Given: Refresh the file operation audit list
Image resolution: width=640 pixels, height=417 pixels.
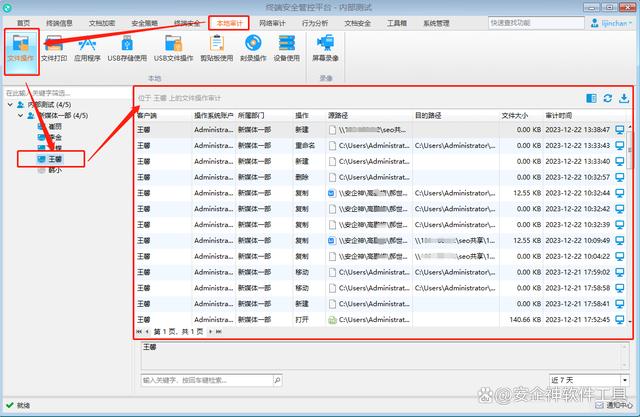Looking at the screenshot, I should (607, 98).
